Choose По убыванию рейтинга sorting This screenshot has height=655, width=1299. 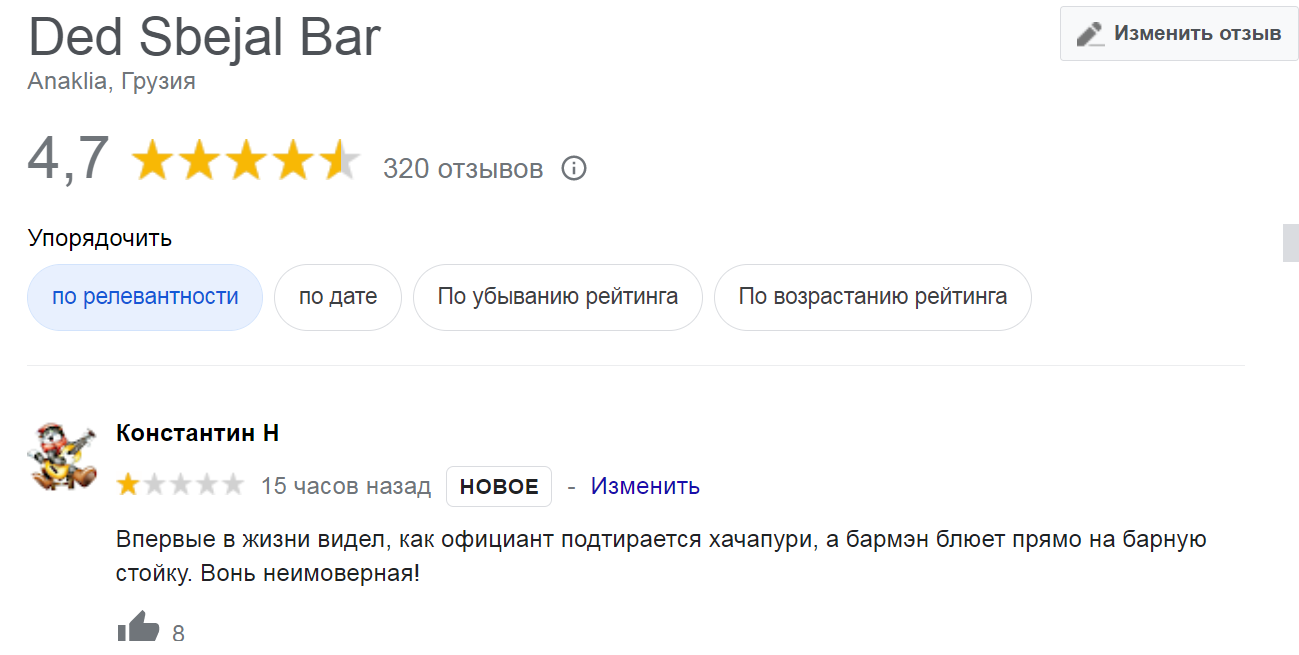[x=558, y=297]
